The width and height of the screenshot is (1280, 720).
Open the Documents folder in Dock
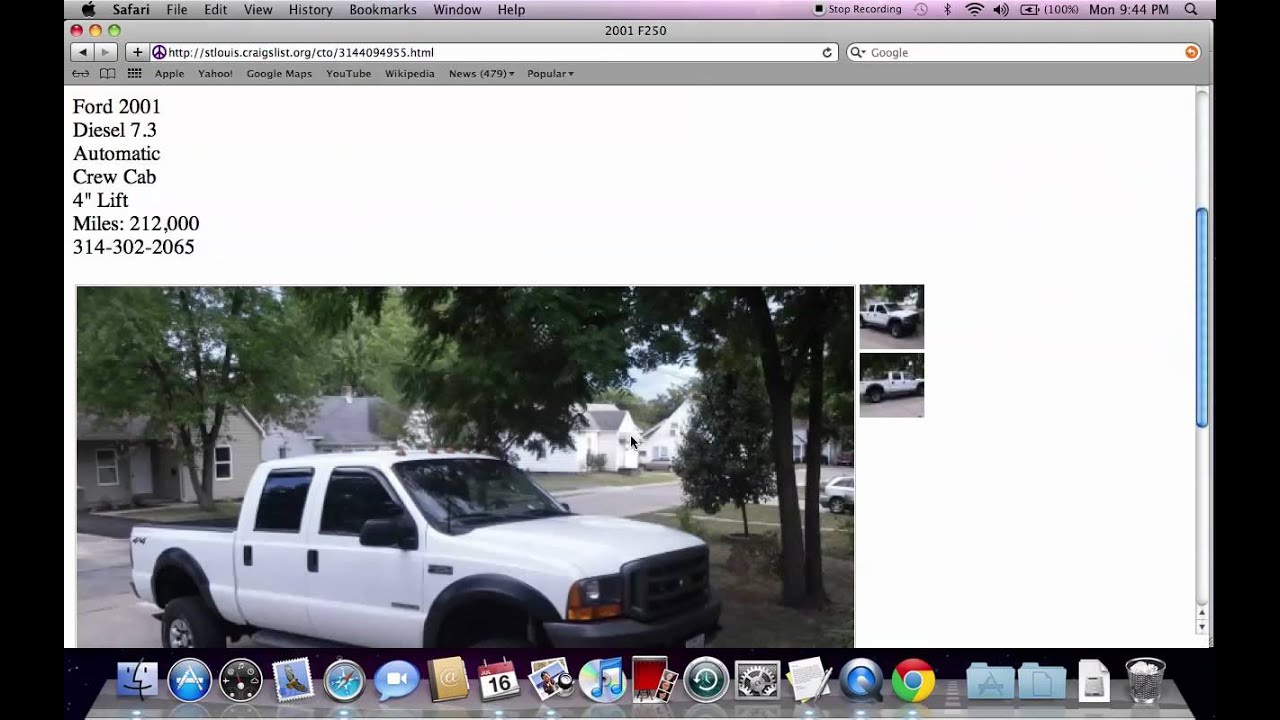[1042, 681]
